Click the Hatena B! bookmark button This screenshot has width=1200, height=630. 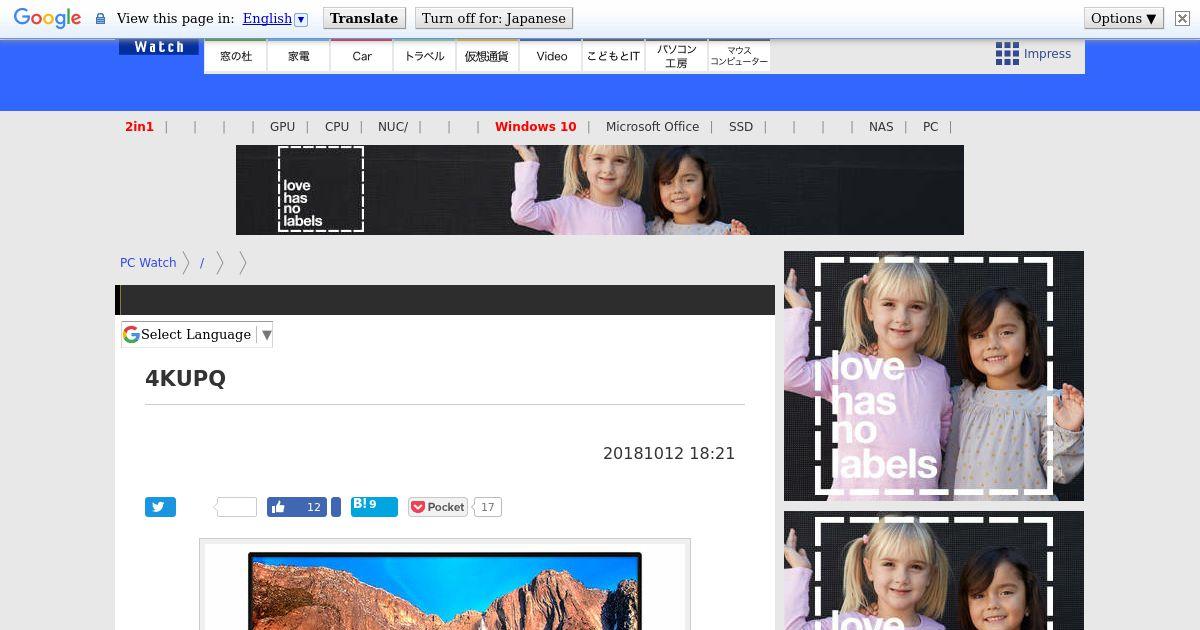[374, 507]
